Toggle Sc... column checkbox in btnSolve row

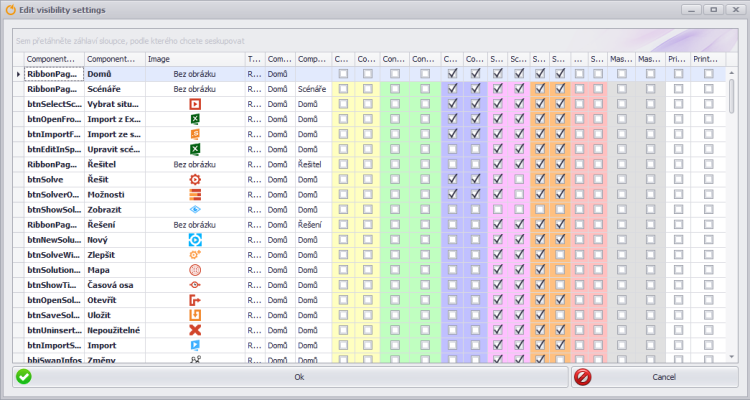point(519,179)
